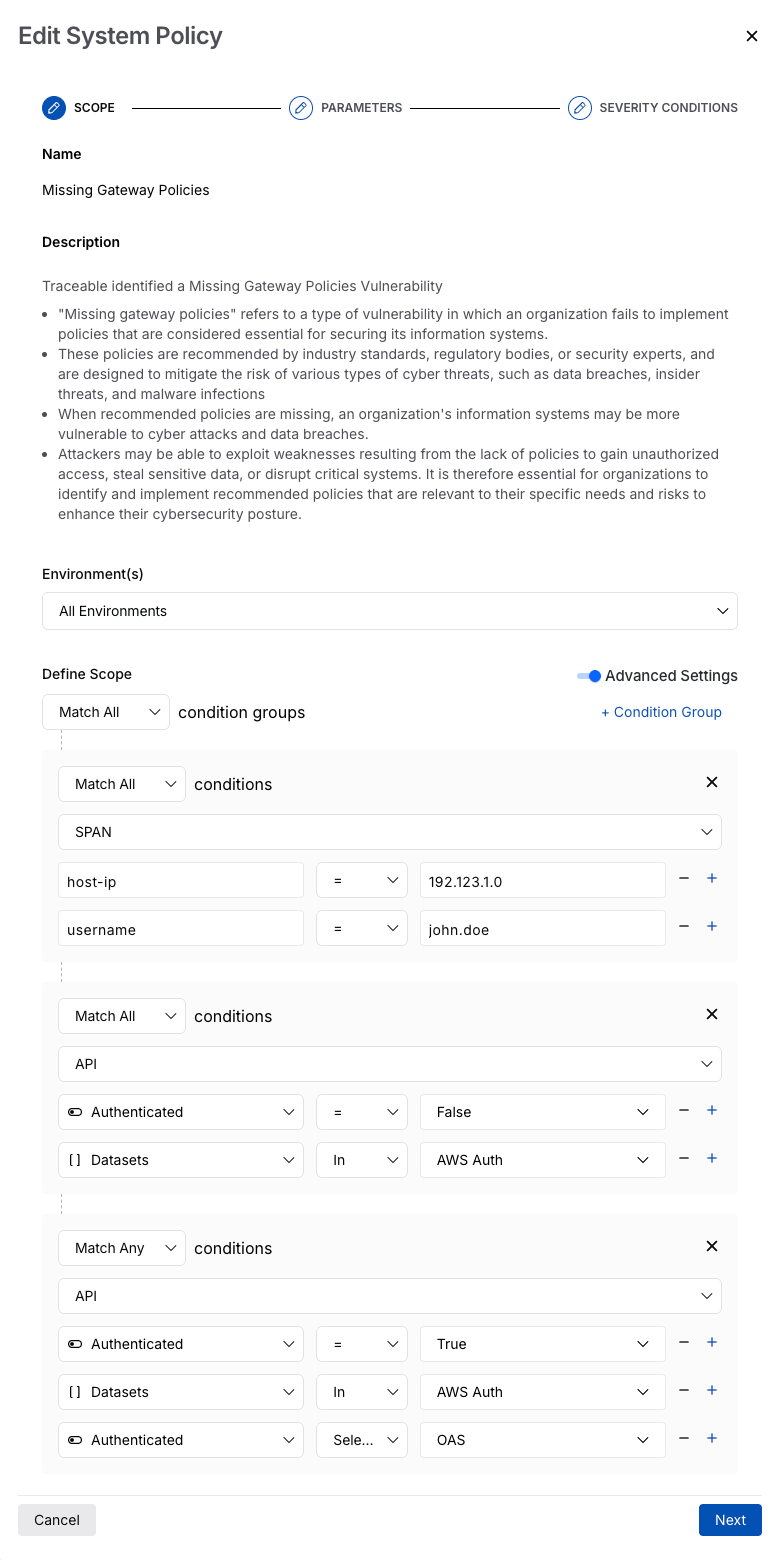Open the Authenticated attribute dropdown with False value

tap(181, 1112)
